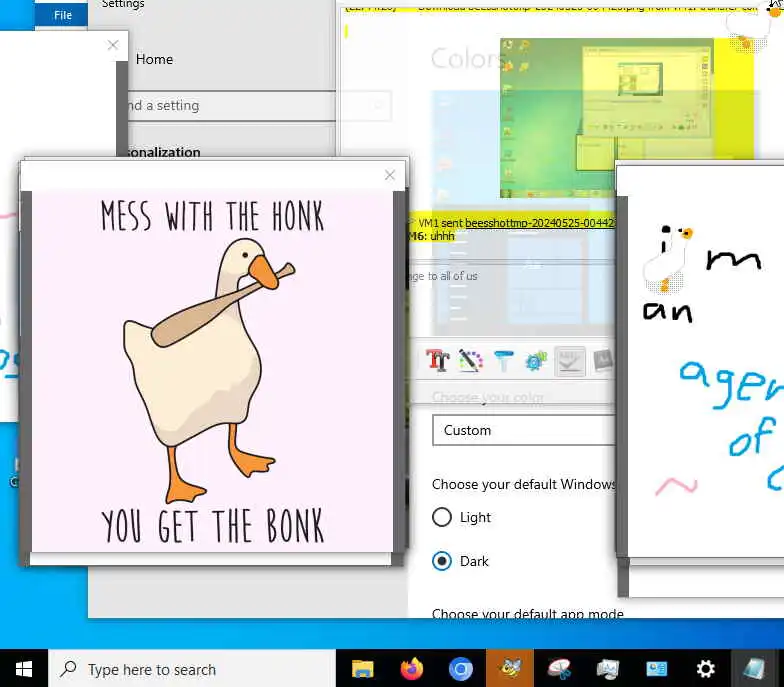Image resolution: width=784 pixels, height=687 pixels.
Task: Switch to the bee app on the taskbar
Action: pyautogui.click(x=510, y=668)
